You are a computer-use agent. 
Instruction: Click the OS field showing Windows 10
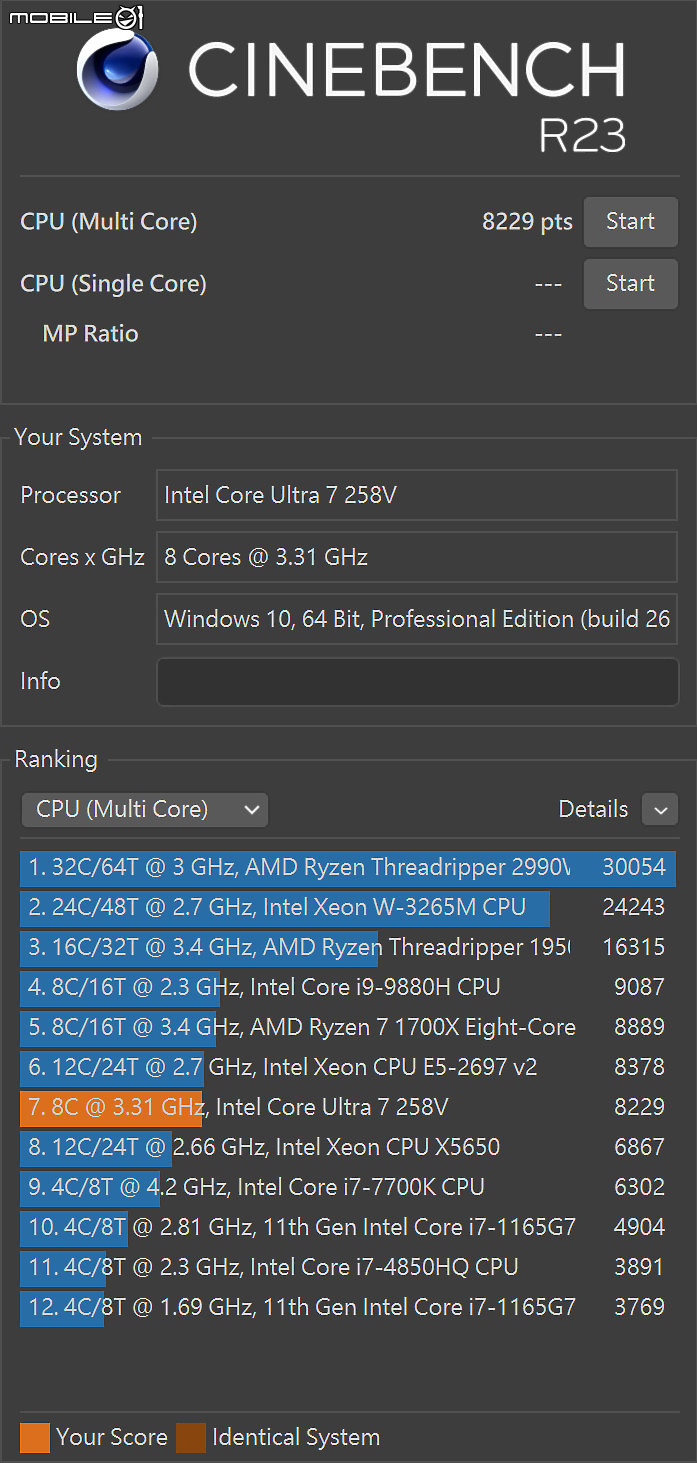pyautogui.click(x=418, y=619)
